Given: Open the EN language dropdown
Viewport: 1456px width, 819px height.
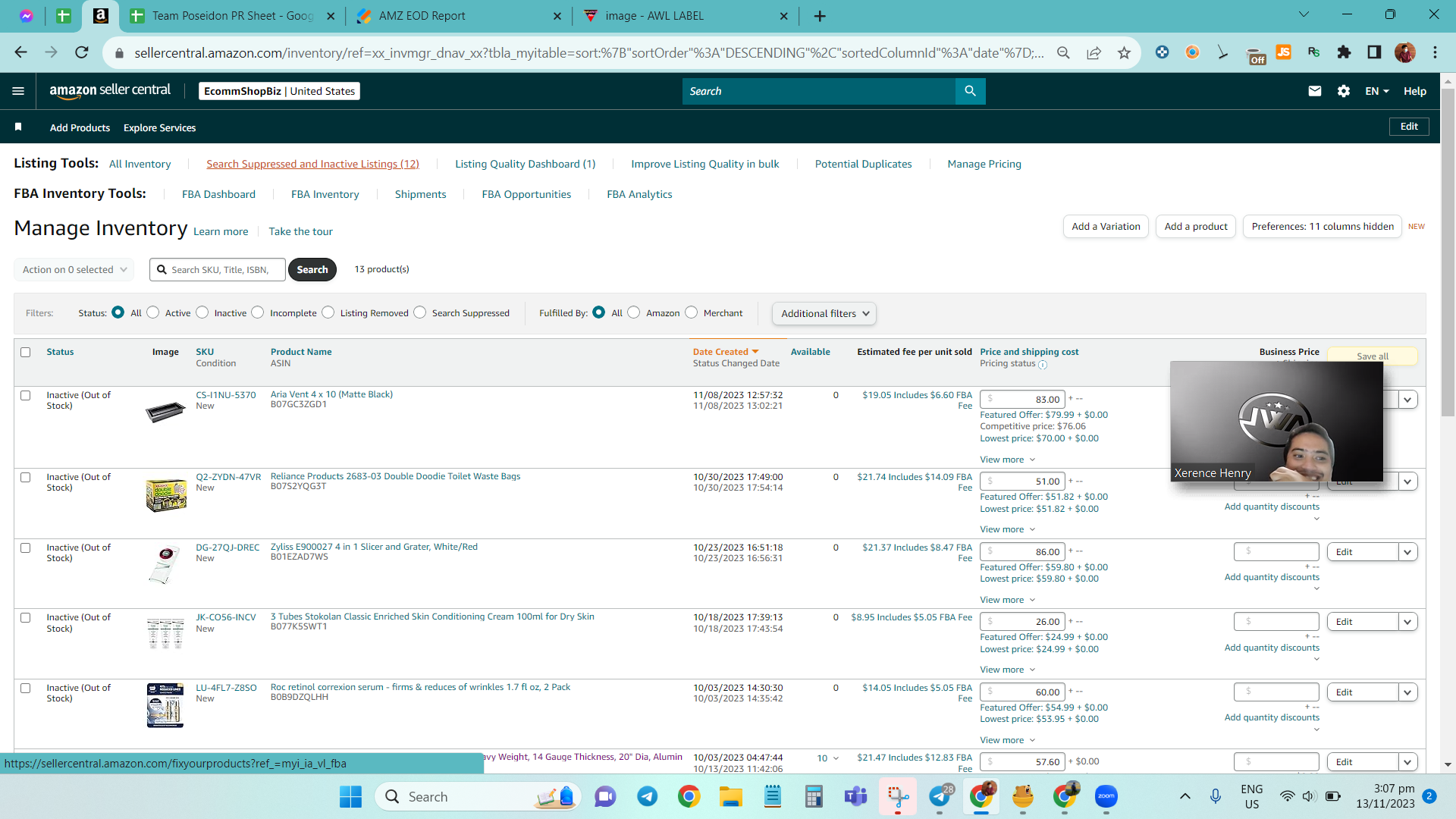Looking at the screenshot, I should point(1377,91).
